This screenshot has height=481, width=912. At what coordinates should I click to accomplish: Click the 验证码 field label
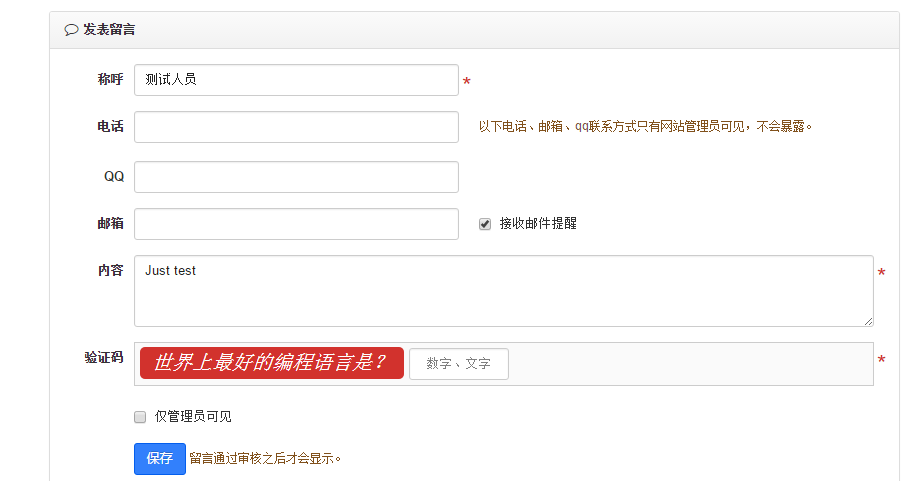tap(104, 357)
